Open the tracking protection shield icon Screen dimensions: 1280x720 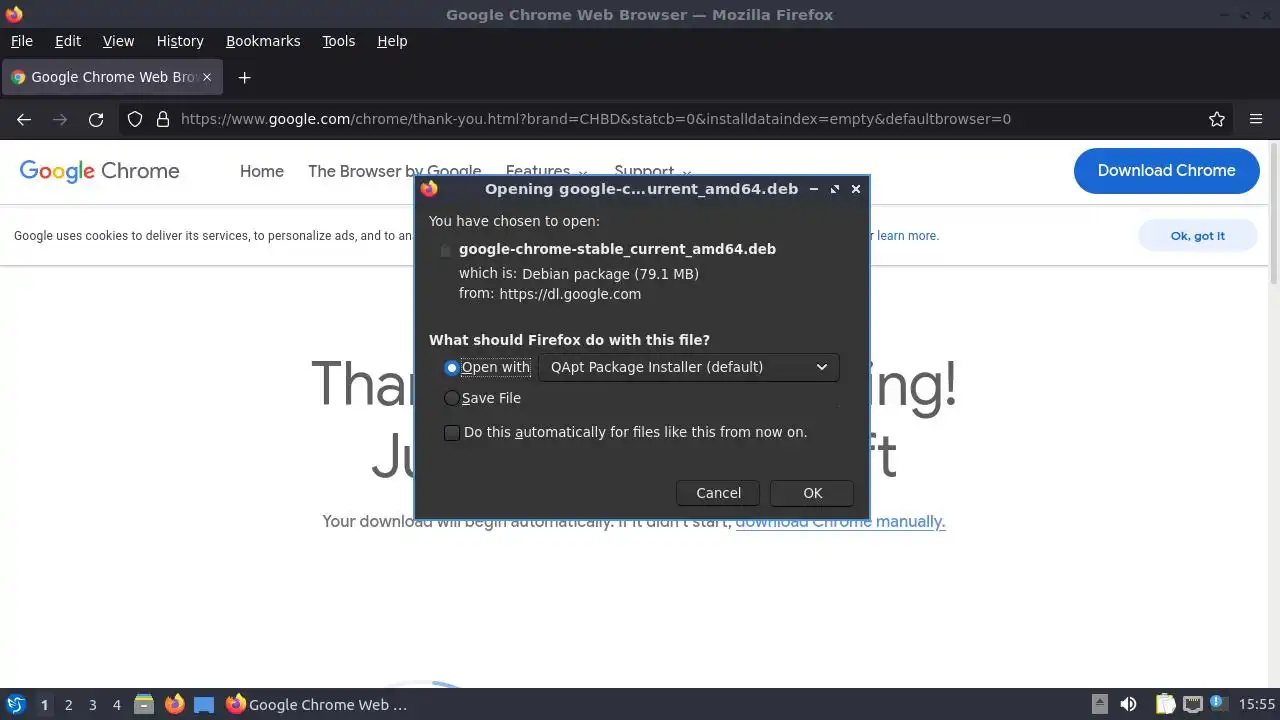(x=135, y=119)
